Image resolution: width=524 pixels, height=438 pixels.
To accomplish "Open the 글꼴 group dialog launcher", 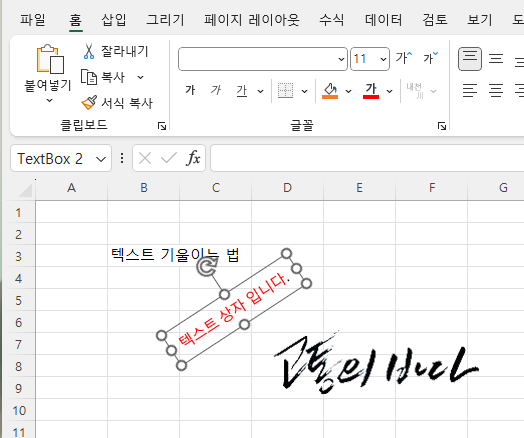I will click(442, 126).
